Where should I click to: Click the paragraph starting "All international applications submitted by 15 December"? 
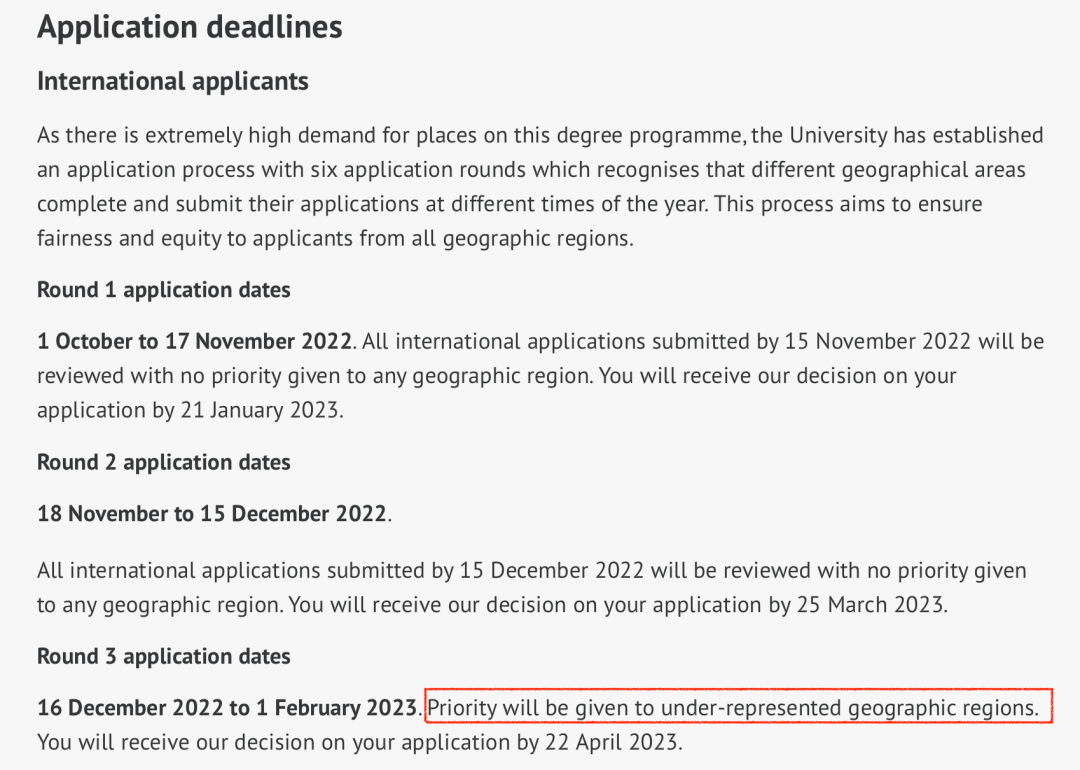(x=531, y=588)
